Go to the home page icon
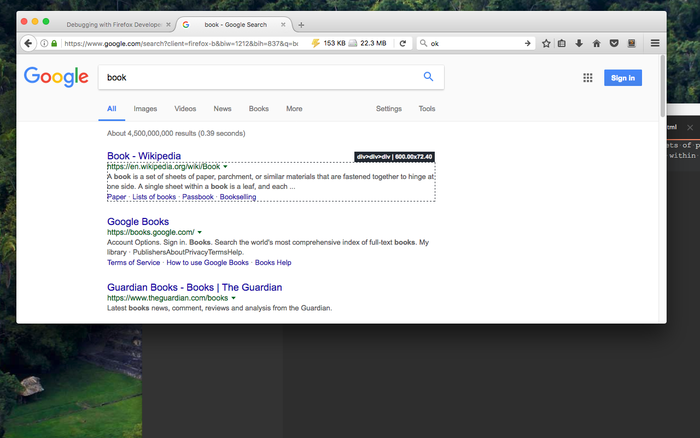This screenshot has width=700, height=438. pos(596,43)
